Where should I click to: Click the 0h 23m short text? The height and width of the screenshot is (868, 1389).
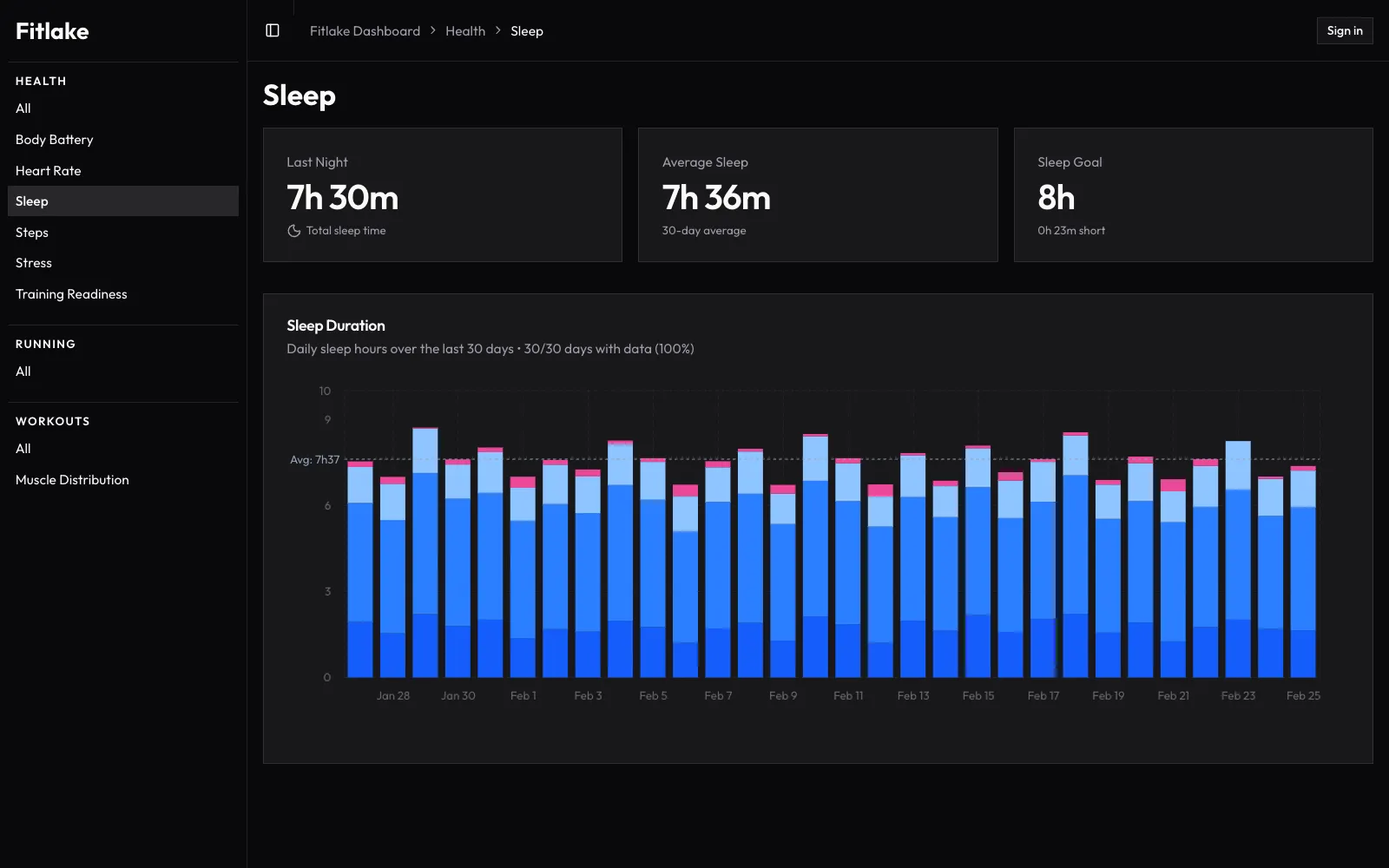click(x=1071, y=231)
